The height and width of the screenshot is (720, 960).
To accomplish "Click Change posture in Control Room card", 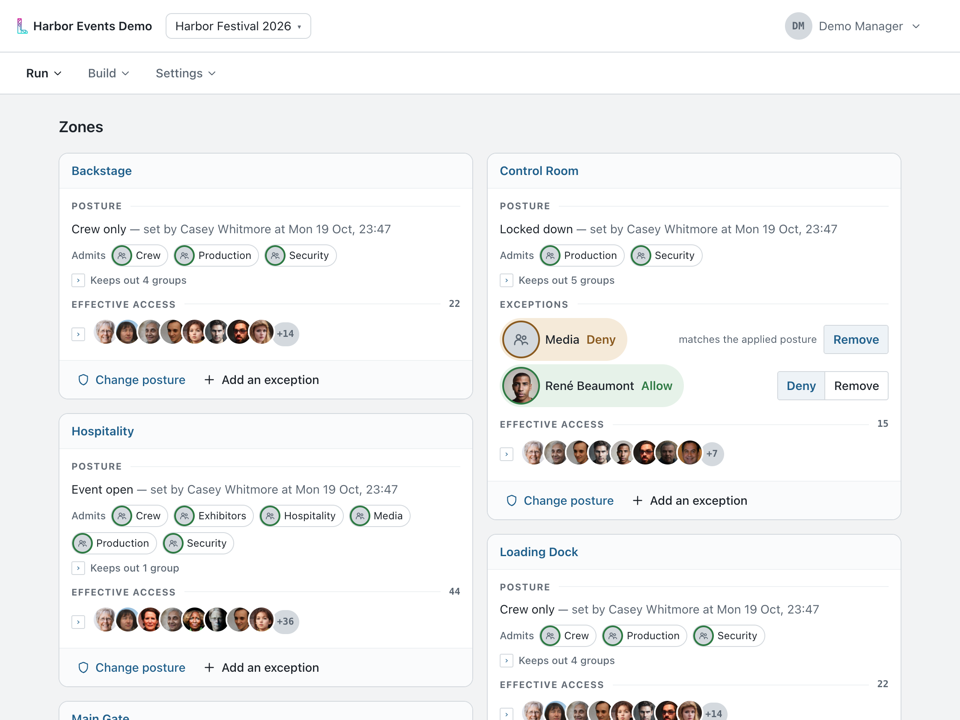I will (560, 500).
